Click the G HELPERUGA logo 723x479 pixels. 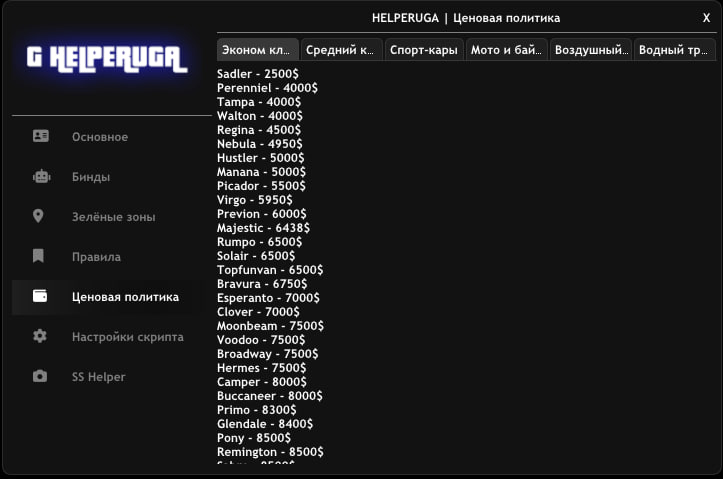(x=107, y=59)
